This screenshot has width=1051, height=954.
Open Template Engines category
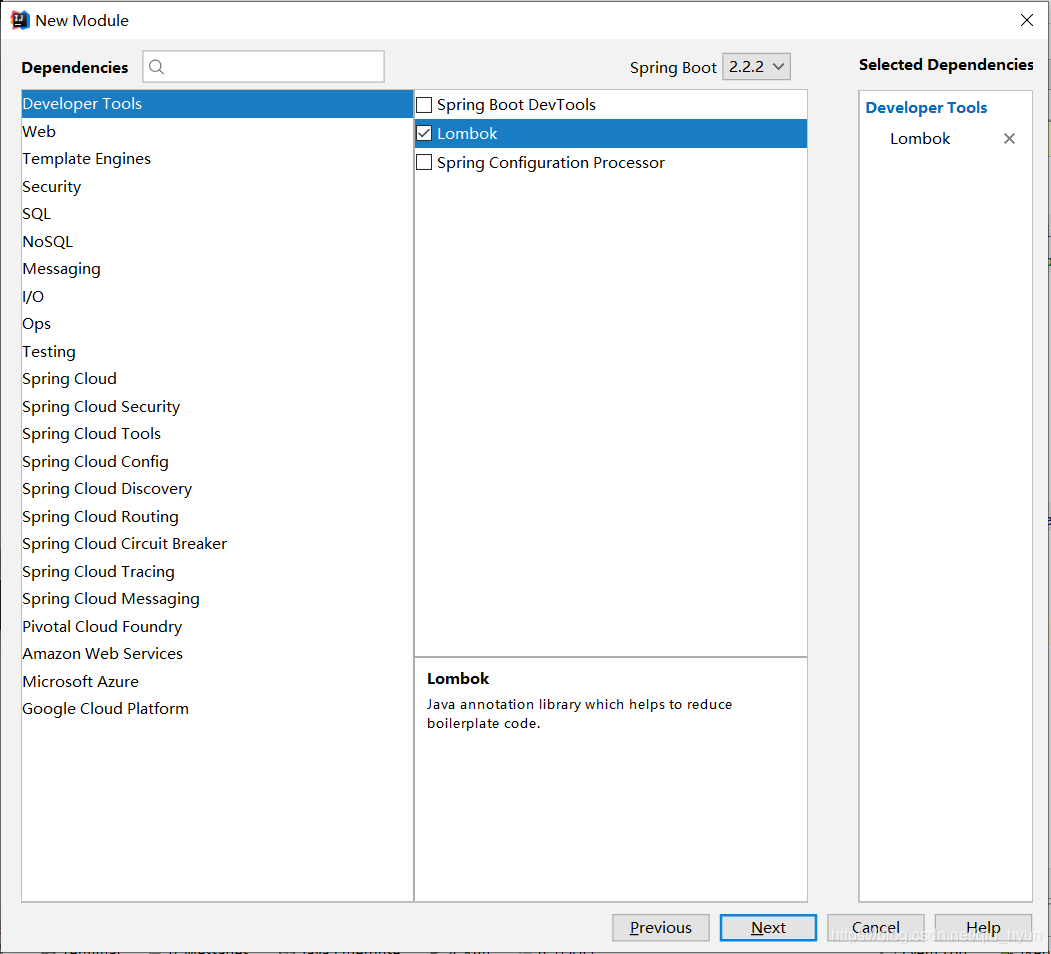[217, 159]
